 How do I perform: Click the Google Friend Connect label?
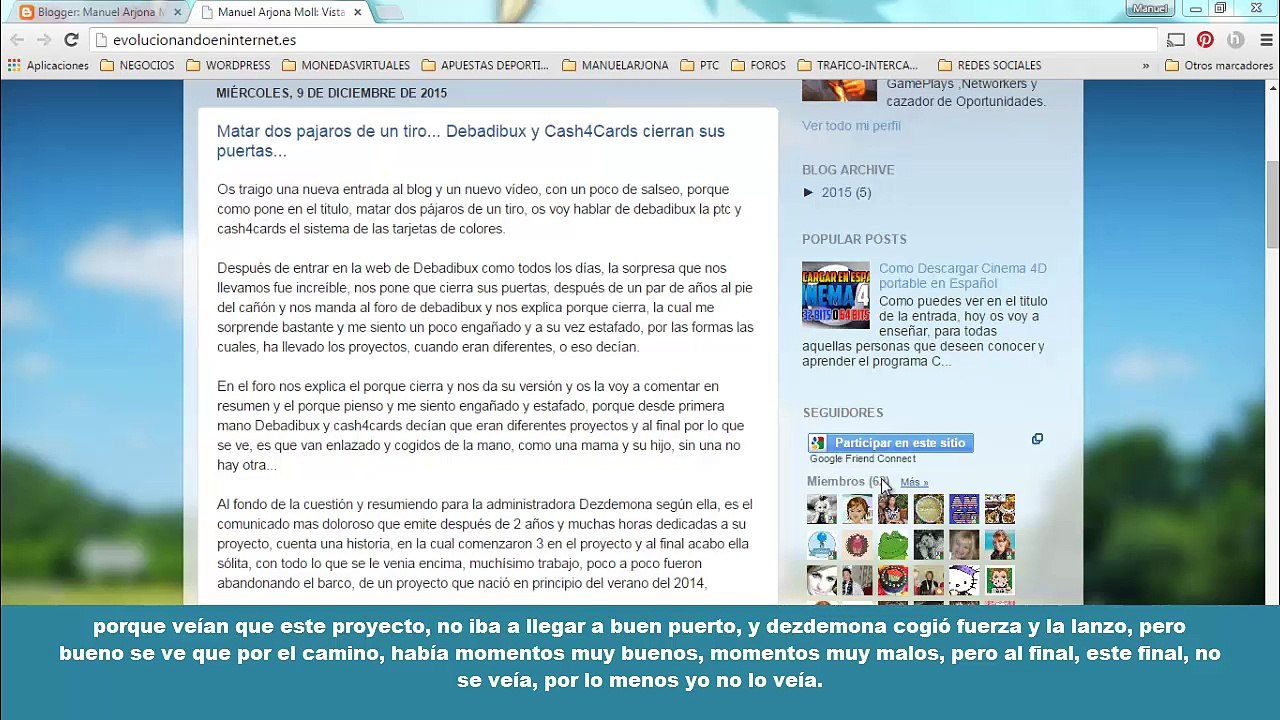click(862, 459)
